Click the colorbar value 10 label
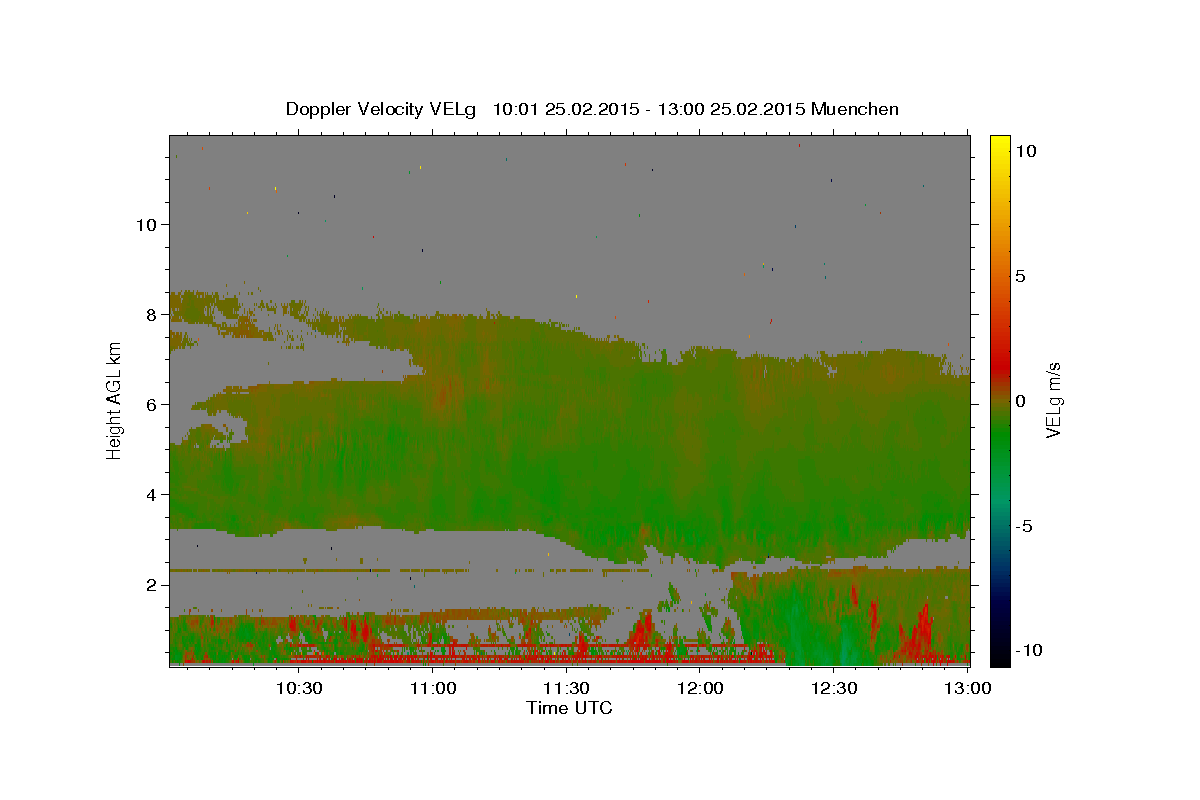 (x=1025, y=150)
